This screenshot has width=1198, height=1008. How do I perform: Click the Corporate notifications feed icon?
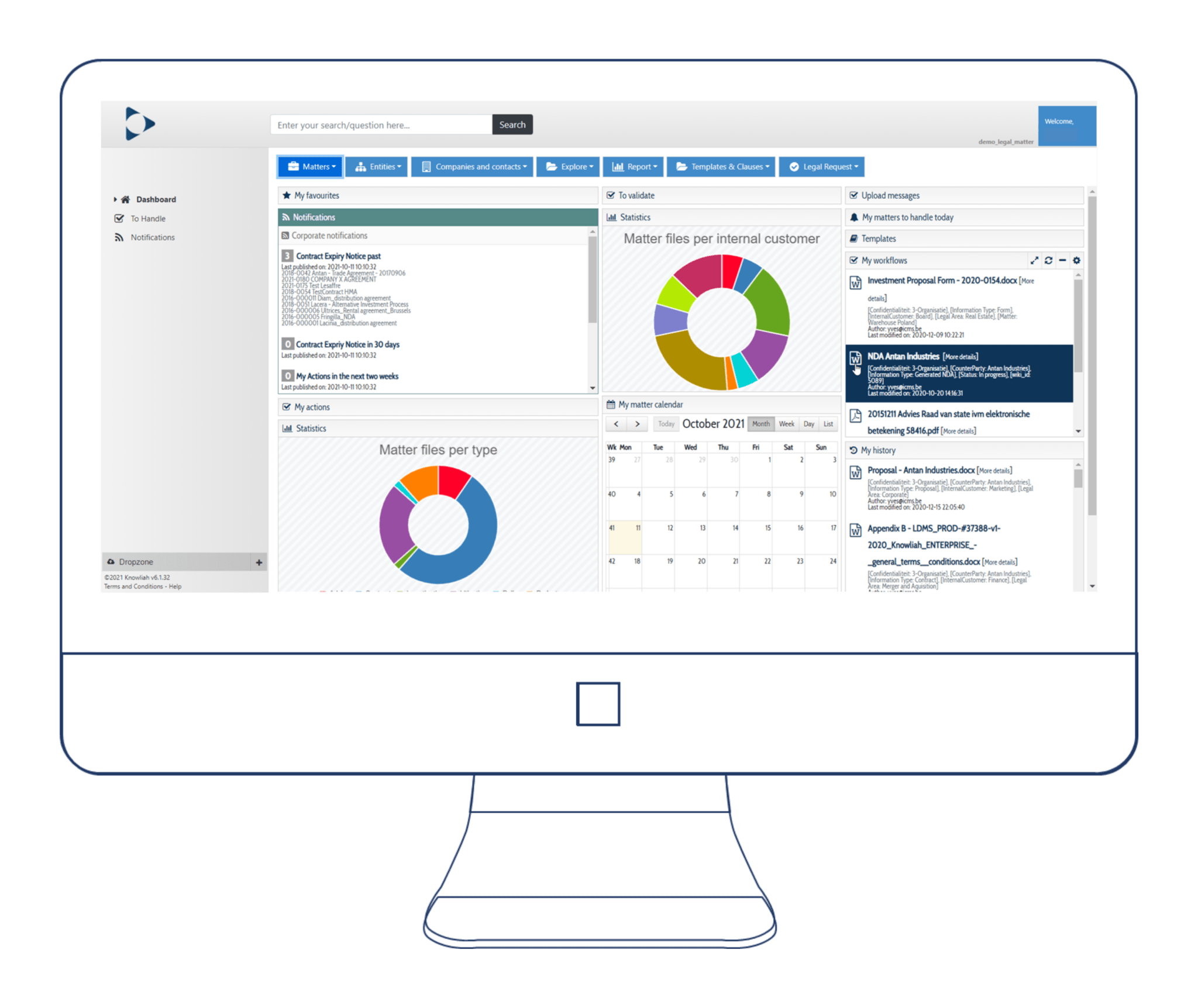[x=285, y=236]
